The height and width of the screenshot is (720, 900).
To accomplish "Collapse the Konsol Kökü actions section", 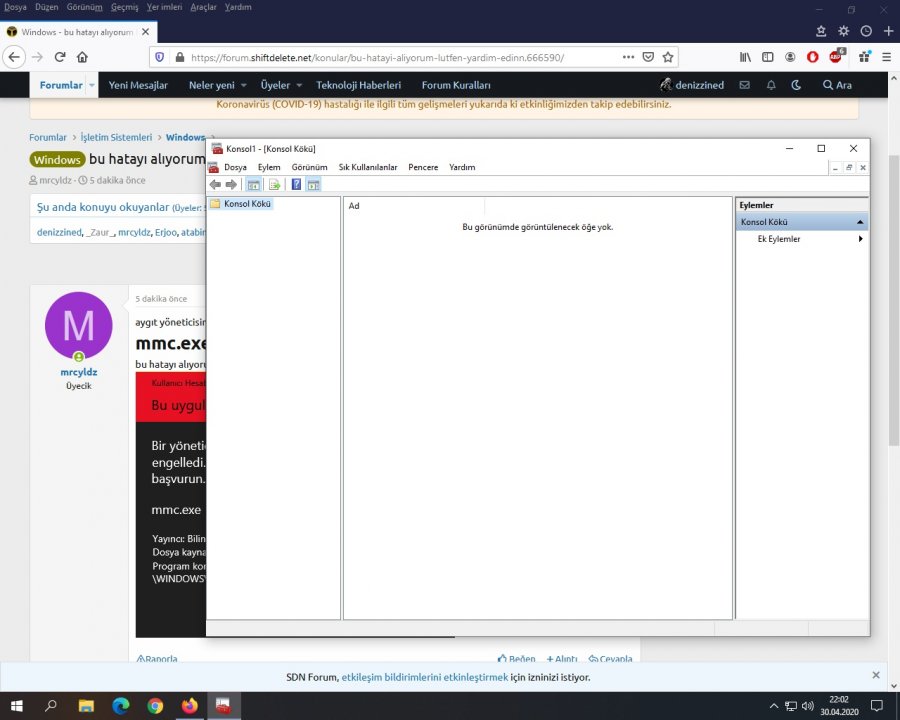I will pos(859,222).
